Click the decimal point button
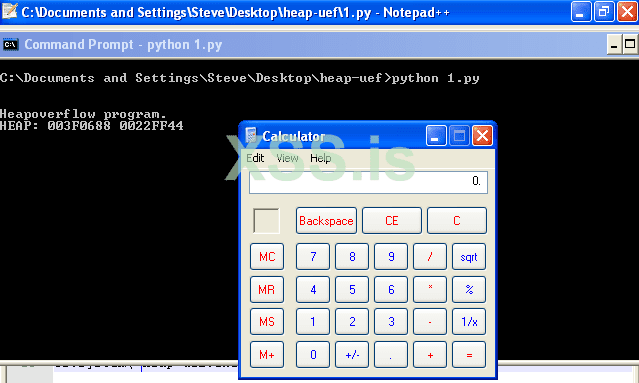Screen dimensions: 639x383 tap(391, 354)
